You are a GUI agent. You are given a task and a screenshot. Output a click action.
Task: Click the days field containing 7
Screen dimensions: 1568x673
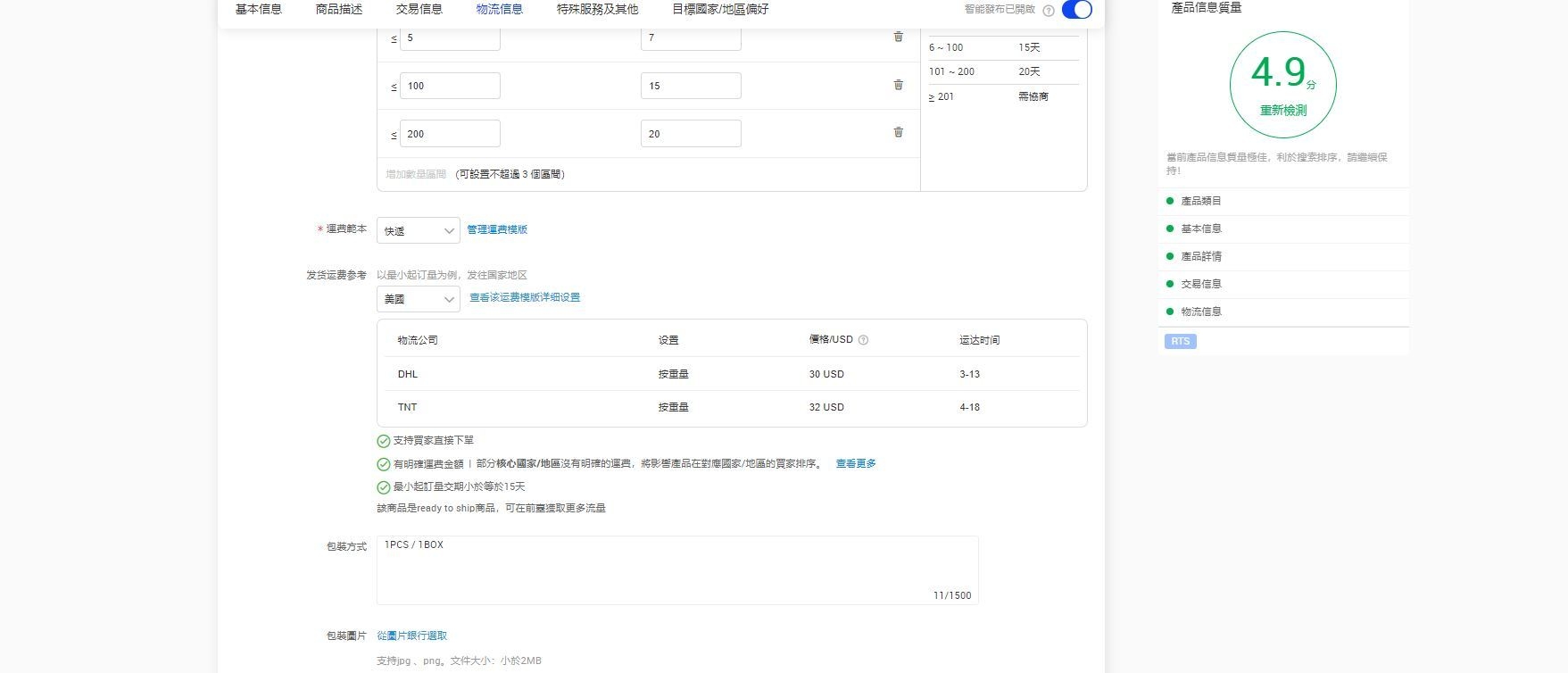691,37
